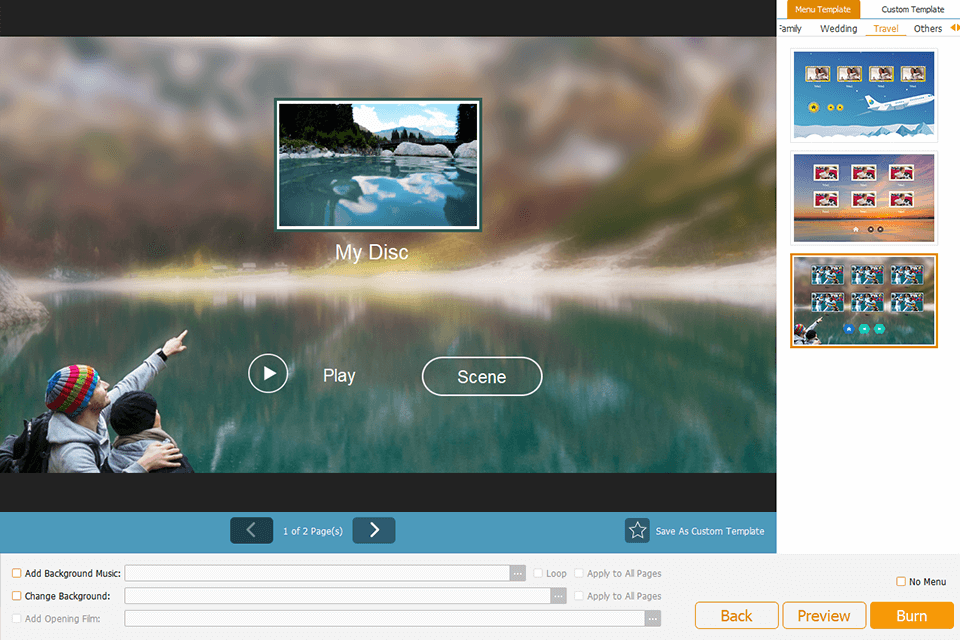Open the browse icon for background music
960x640 pixels.
(x=518, y=572)
